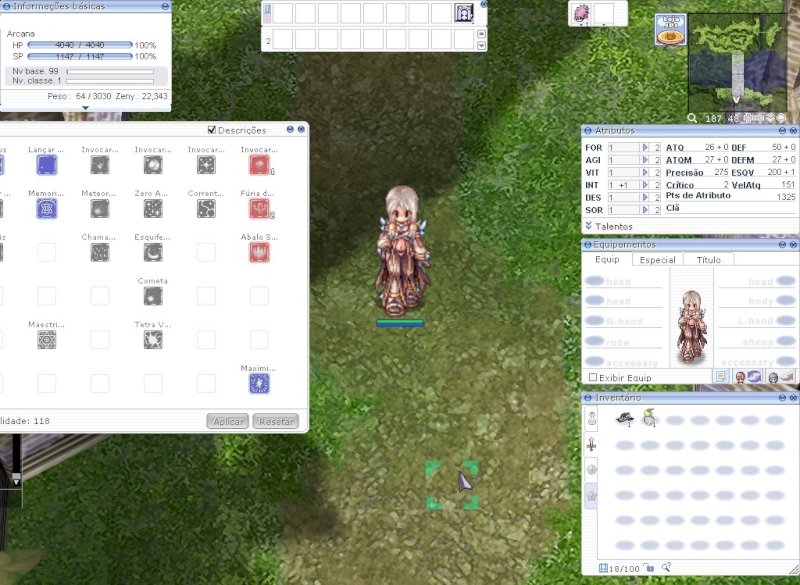Select the Esquife... skill icon
The image size is (800, 585).
tap(153, 252)
